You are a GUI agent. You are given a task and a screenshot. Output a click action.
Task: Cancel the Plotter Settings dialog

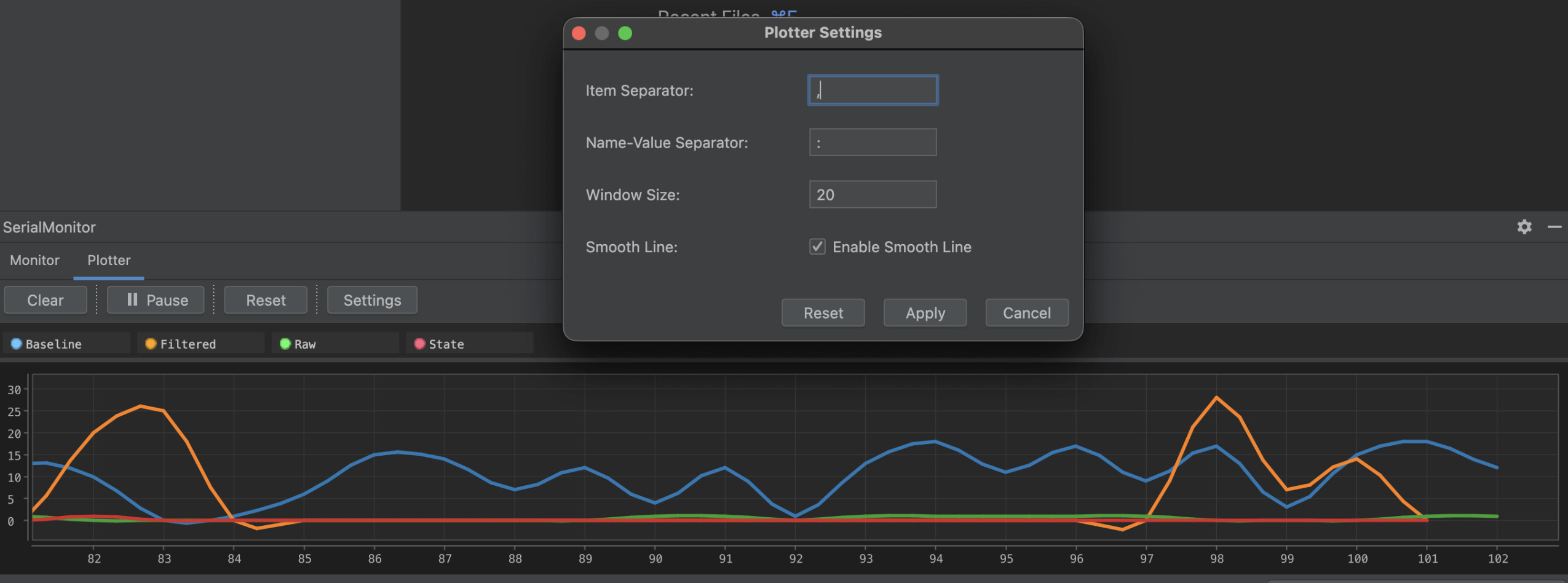pos(1027,313)
